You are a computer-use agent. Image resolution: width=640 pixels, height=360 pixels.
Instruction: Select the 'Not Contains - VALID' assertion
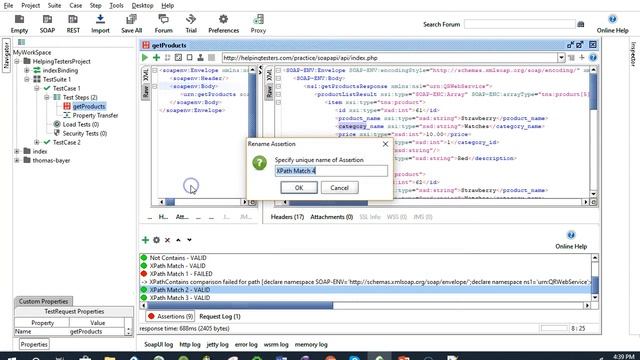pyautogui.click(x=178, y=258)
